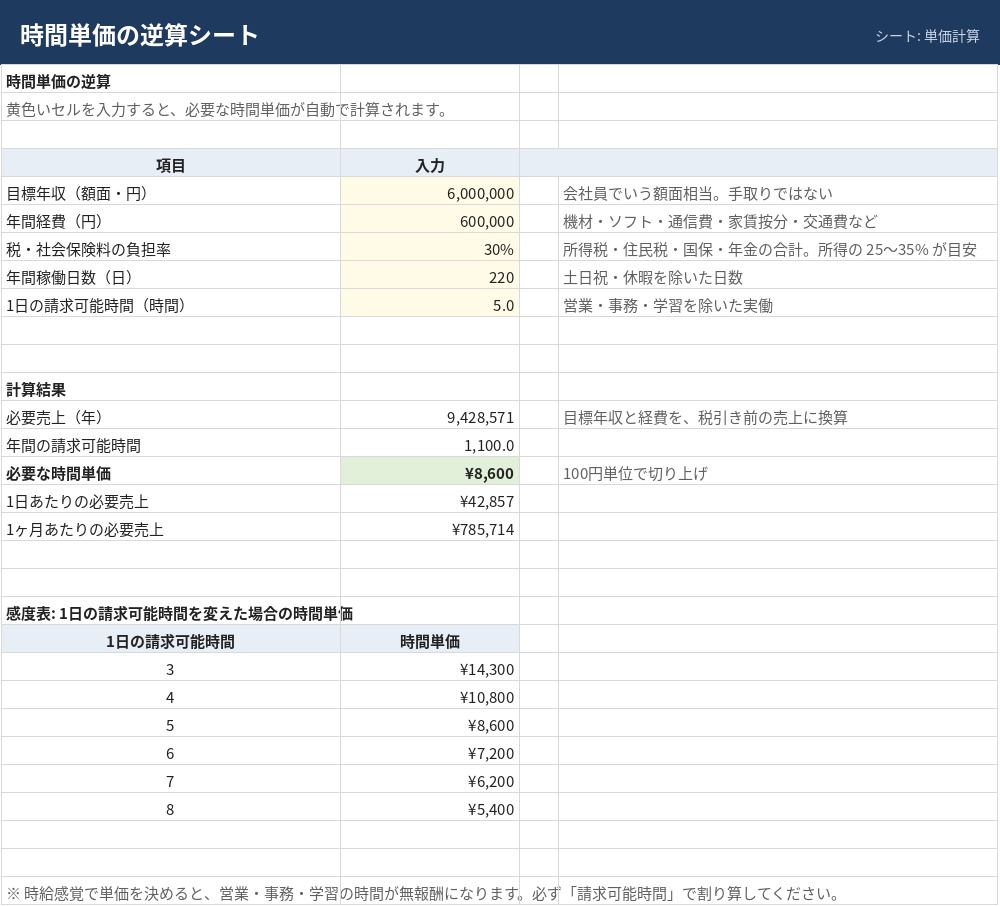
Task: Click the 時間単価 table header cell
Action: pos(430,639)
